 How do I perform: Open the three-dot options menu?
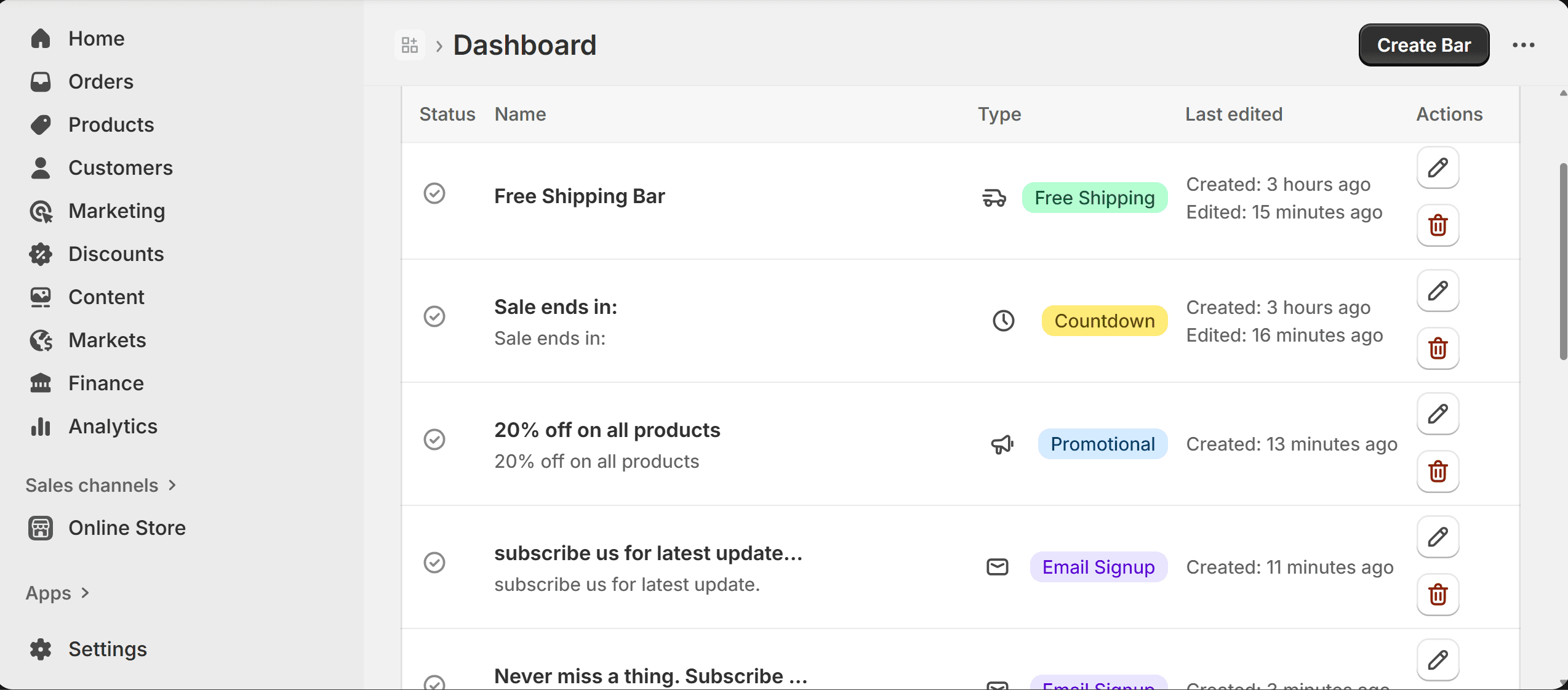[x=1524, y=44]
